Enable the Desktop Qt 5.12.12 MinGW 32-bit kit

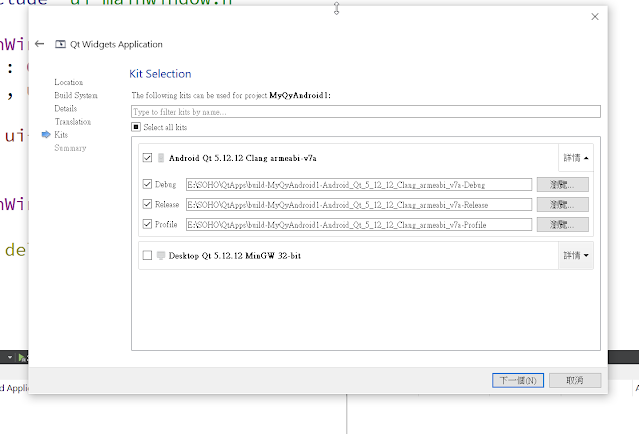(148, 256)
